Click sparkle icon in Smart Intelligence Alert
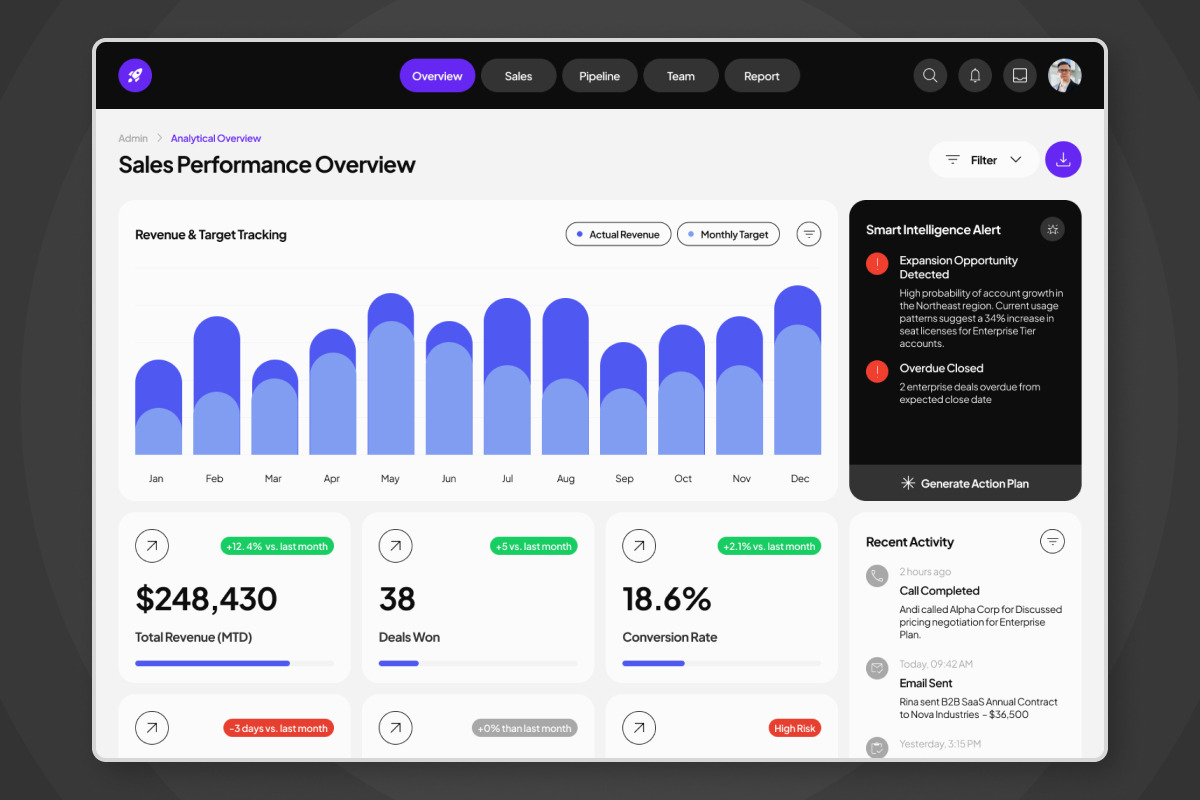The height and width of the screenshot is (800, 1200). pyautogui.click(x=1052, y=229)
